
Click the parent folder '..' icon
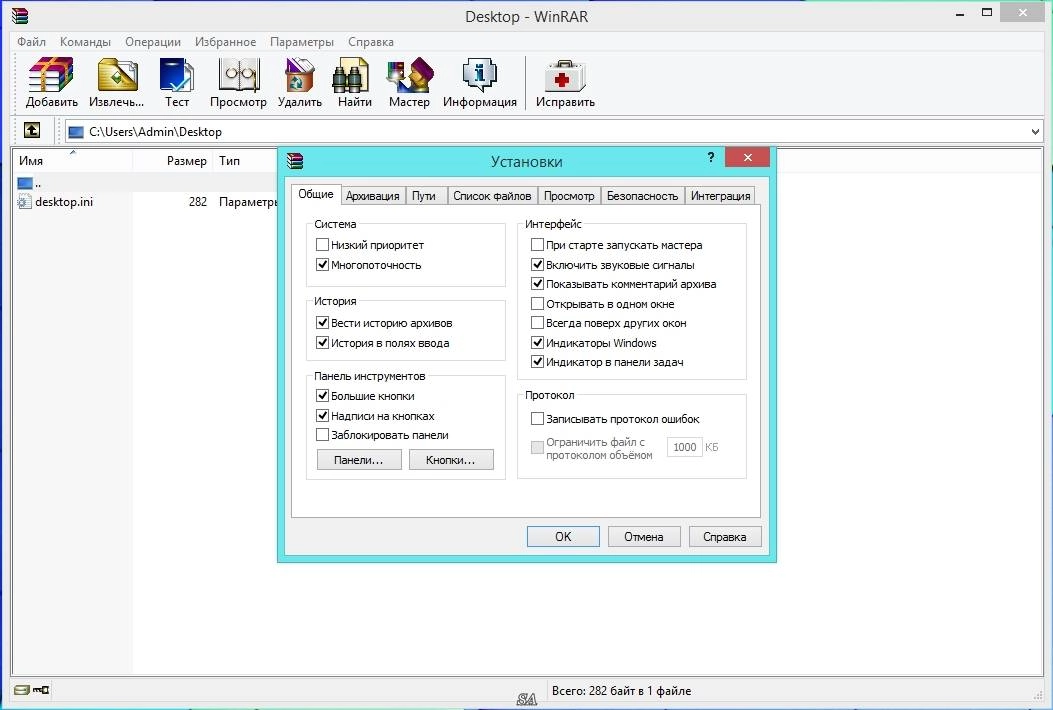tap(25, 183)
